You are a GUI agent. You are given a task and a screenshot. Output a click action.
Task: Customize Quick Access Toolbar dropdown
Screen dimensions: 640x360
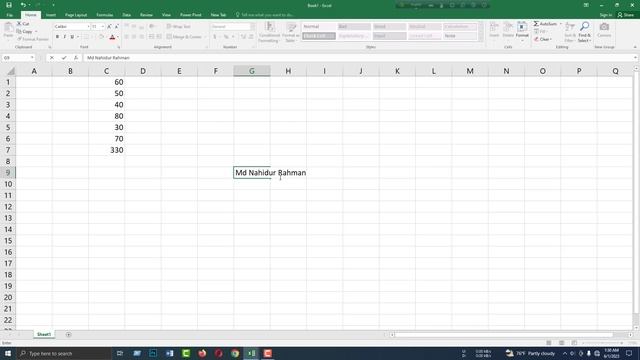pos(53,5)
